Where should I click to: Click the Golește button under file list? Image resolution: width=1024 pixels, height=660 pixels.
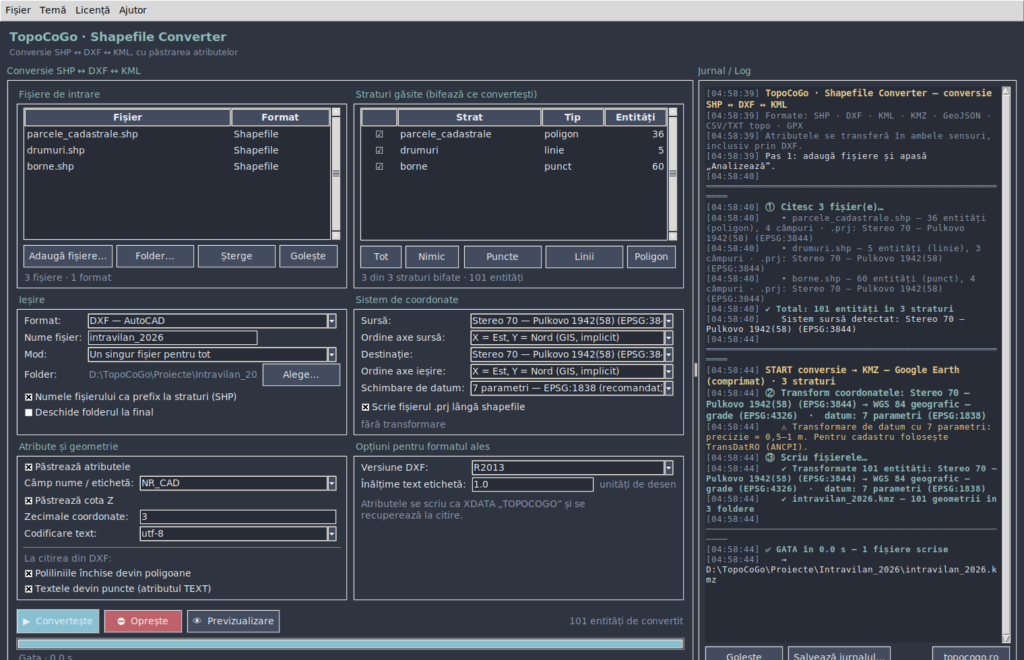(308, 256)
